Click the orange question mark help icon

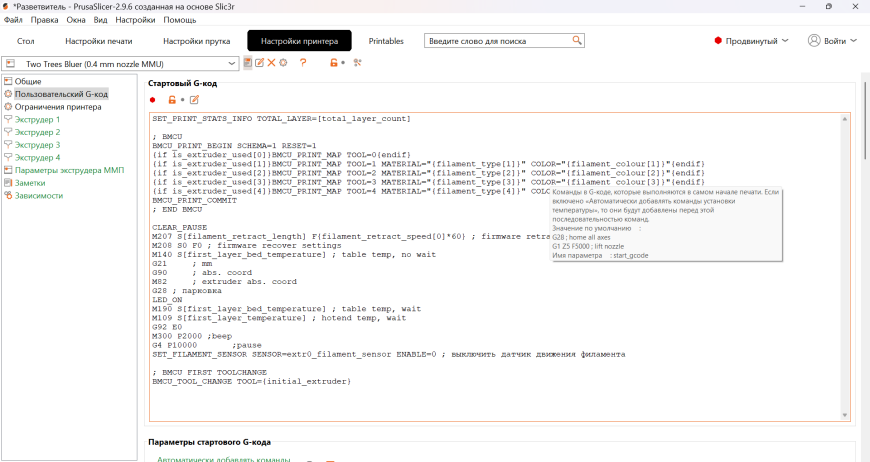(x=303, y=63)
